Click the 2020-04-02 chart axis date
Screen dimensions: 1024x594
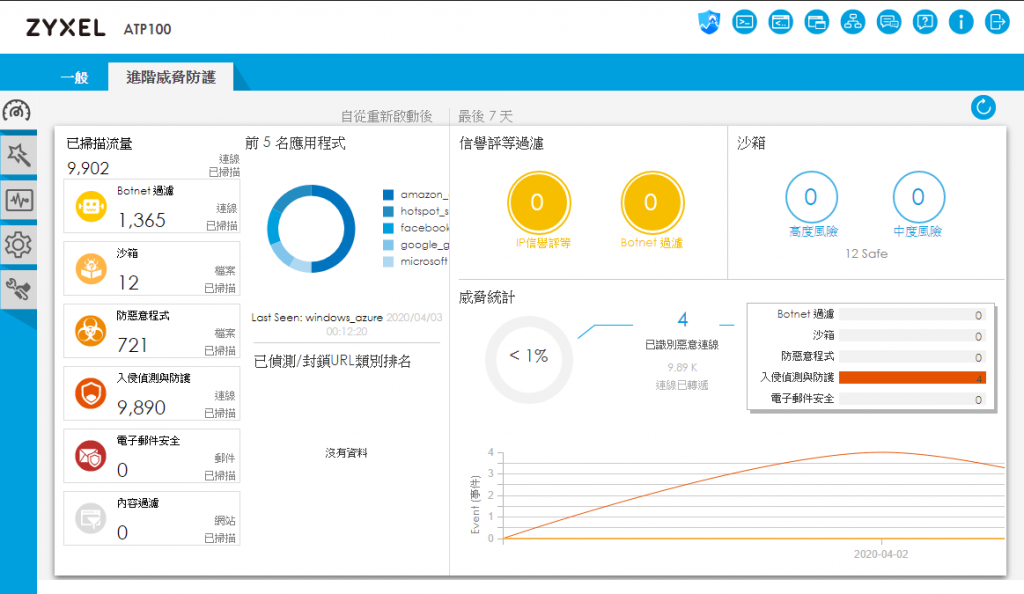tap(880, 554)
